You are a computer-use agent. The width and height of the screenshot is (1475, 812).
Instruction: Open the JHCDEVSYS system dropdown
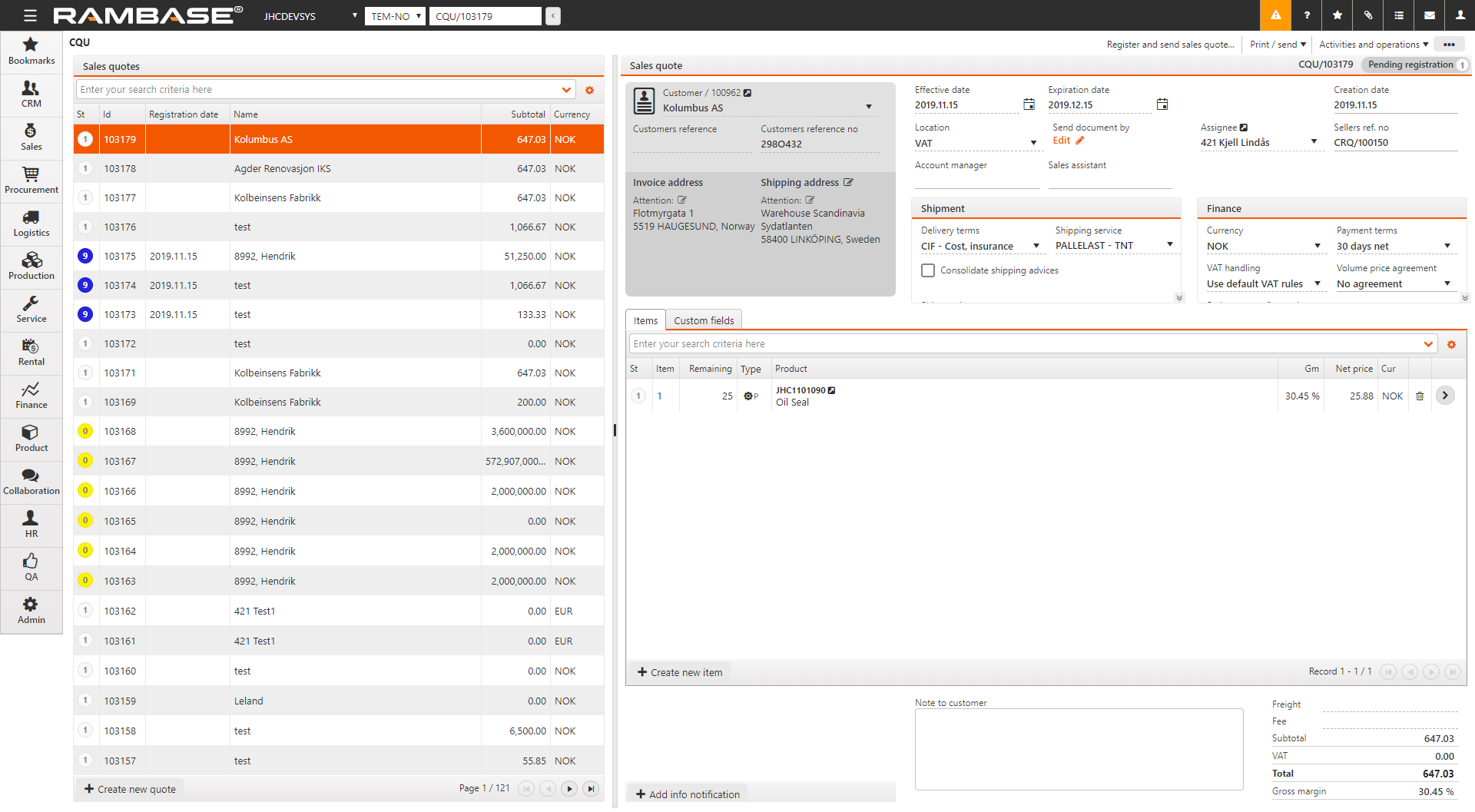point(310,16)
